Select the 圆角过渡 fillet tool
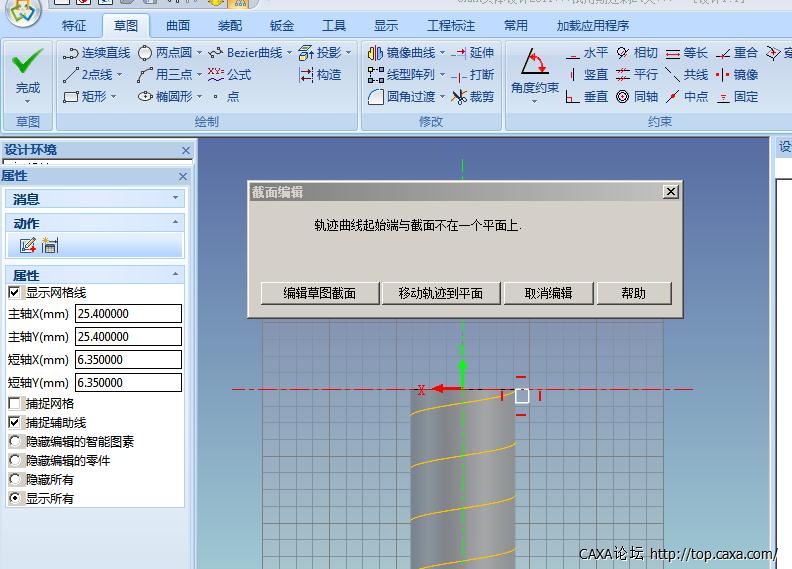 tap(402, 96)
